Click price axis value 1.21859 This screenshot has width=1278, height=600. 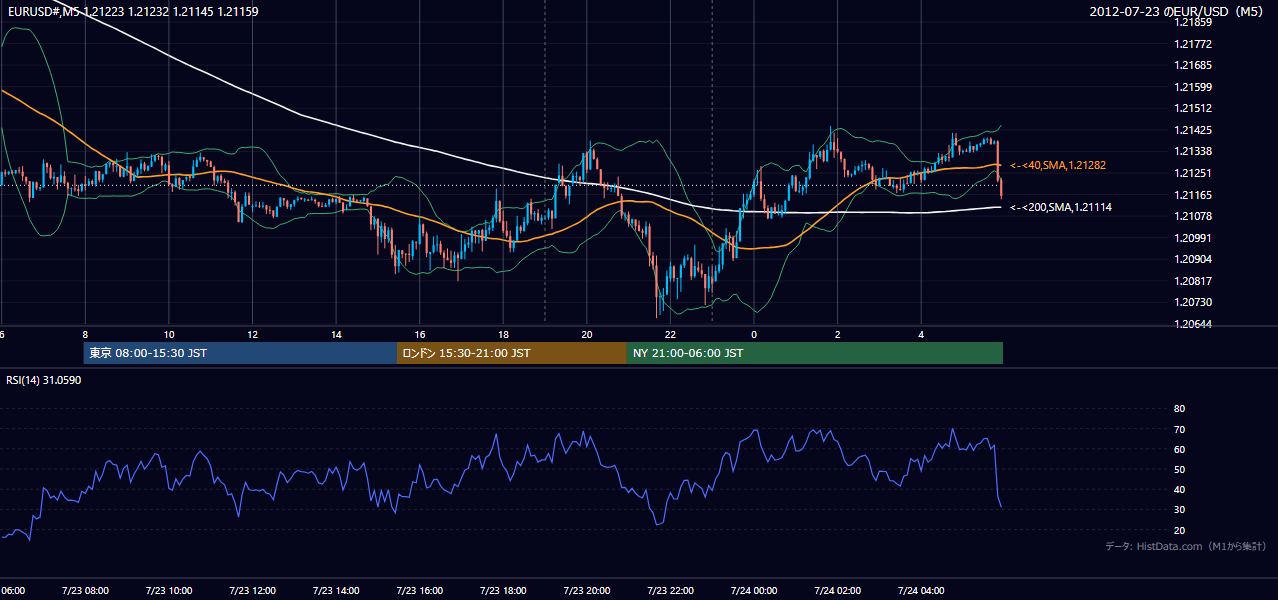pyautogui.click(x=1192, y=22)
